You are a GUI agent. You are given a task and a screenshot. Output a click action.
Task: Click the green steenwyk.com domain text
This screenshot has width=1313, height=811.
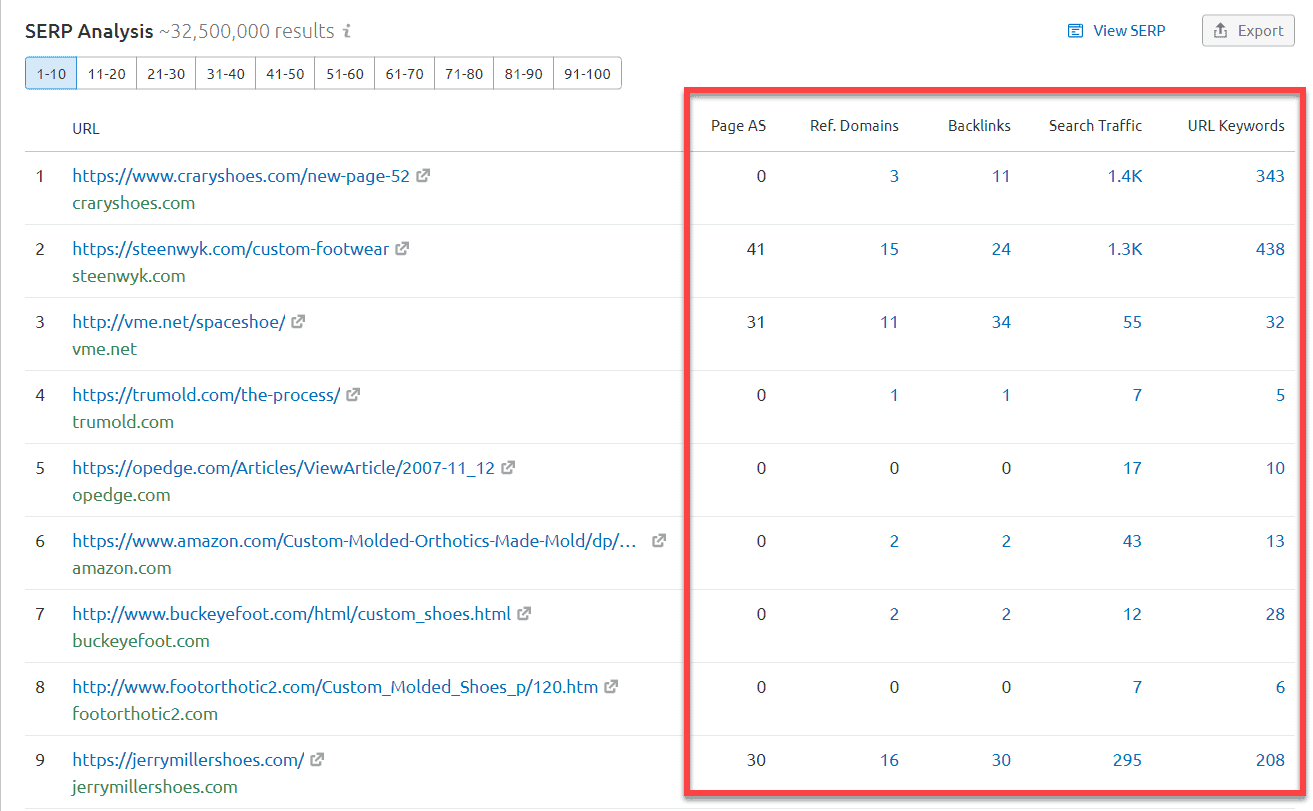[x=128, y=276]
